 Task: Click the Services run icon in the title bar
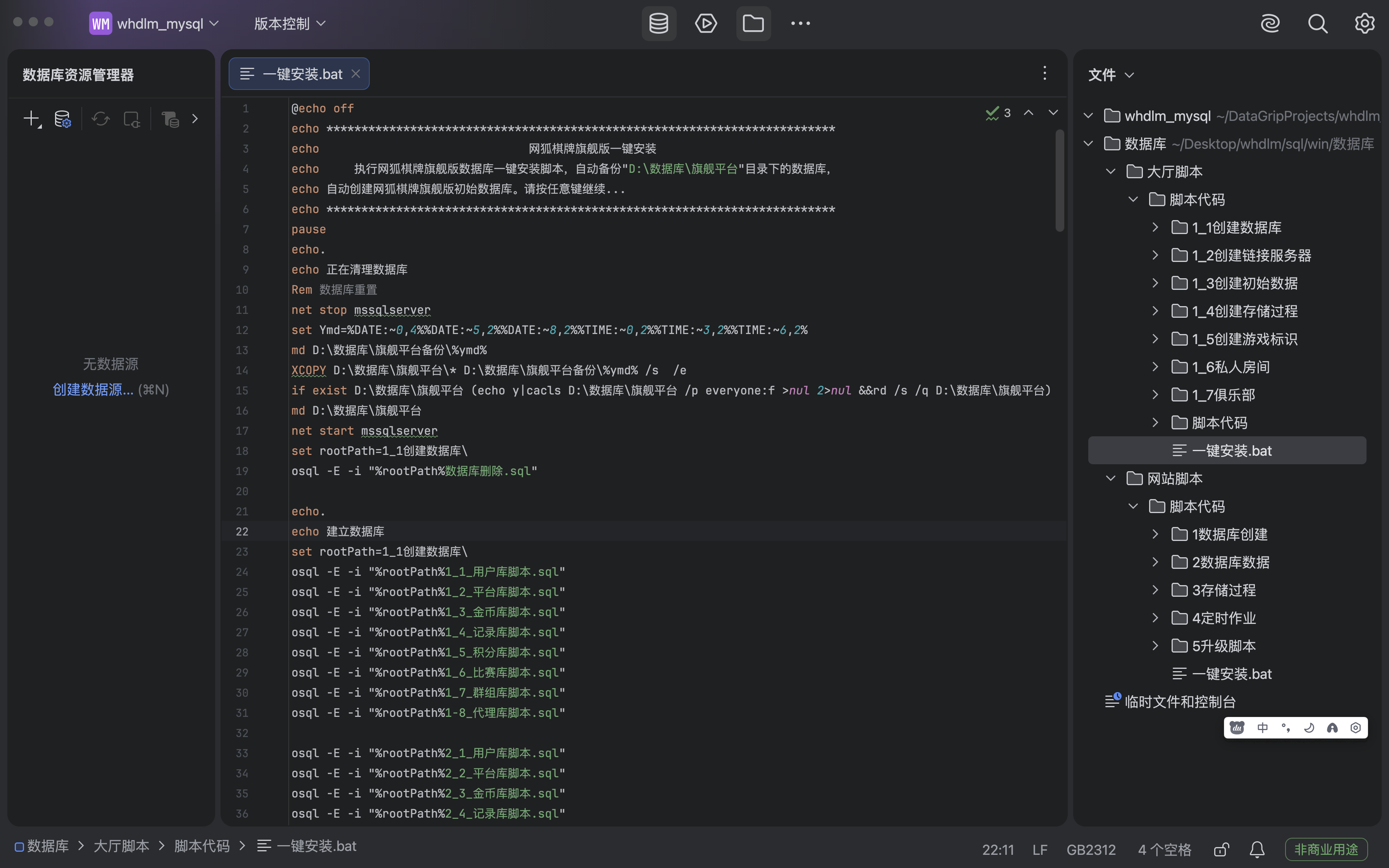point(705,24)
